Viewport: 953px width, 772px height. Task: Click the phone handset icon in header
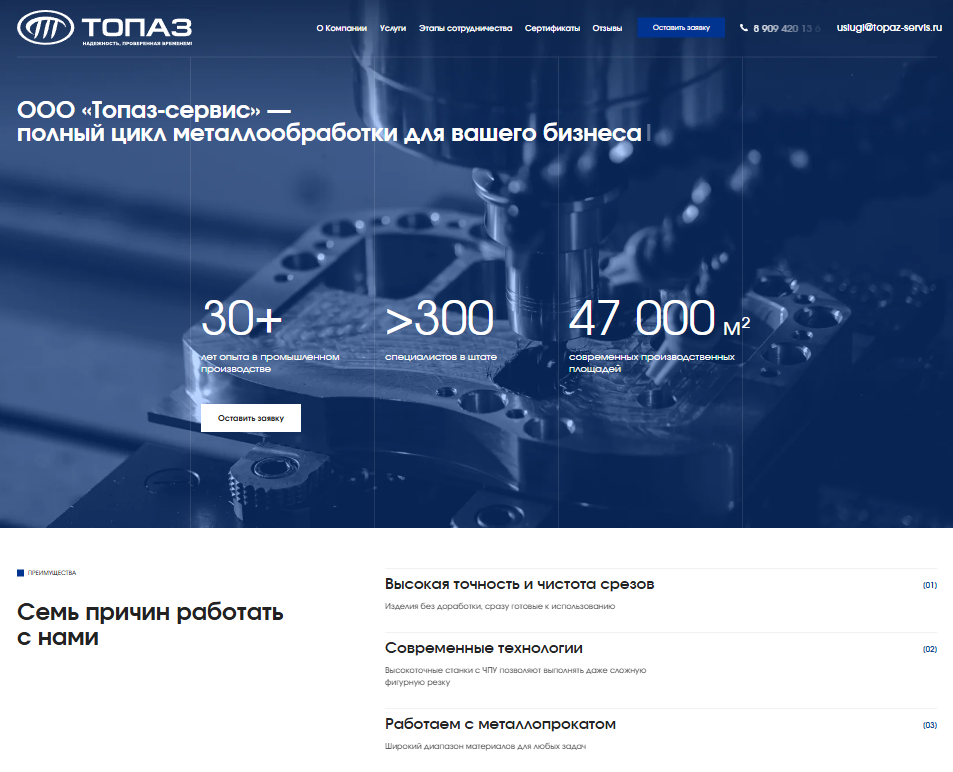click(x=743, y=28)
